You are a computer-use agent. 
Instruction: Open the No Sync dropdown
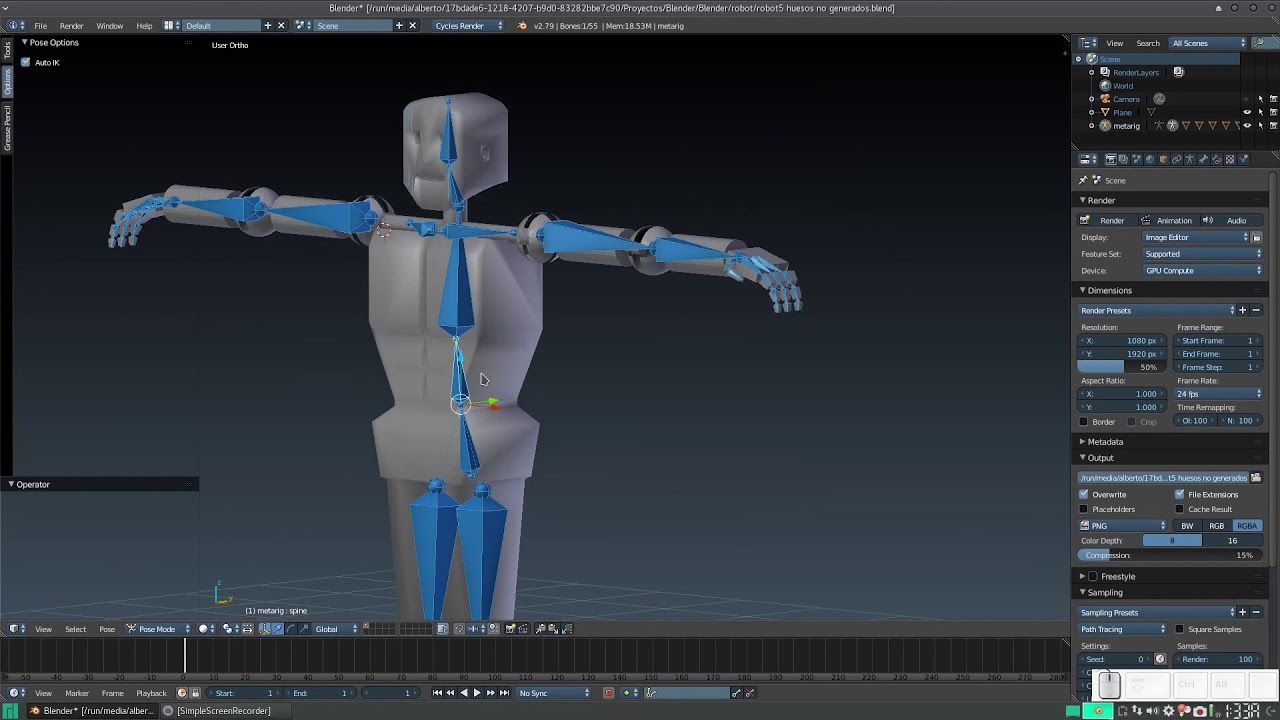point(553,693)
